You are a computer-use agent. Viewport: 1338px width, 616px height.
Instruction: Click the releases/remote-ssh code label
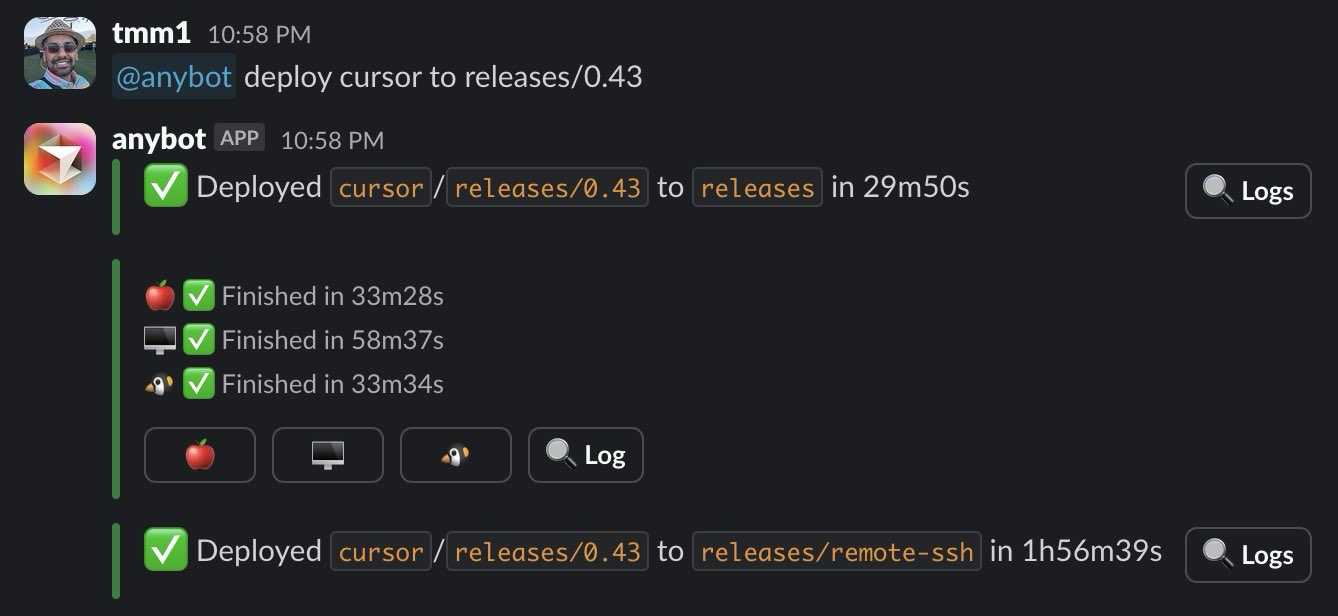(837, 552)
